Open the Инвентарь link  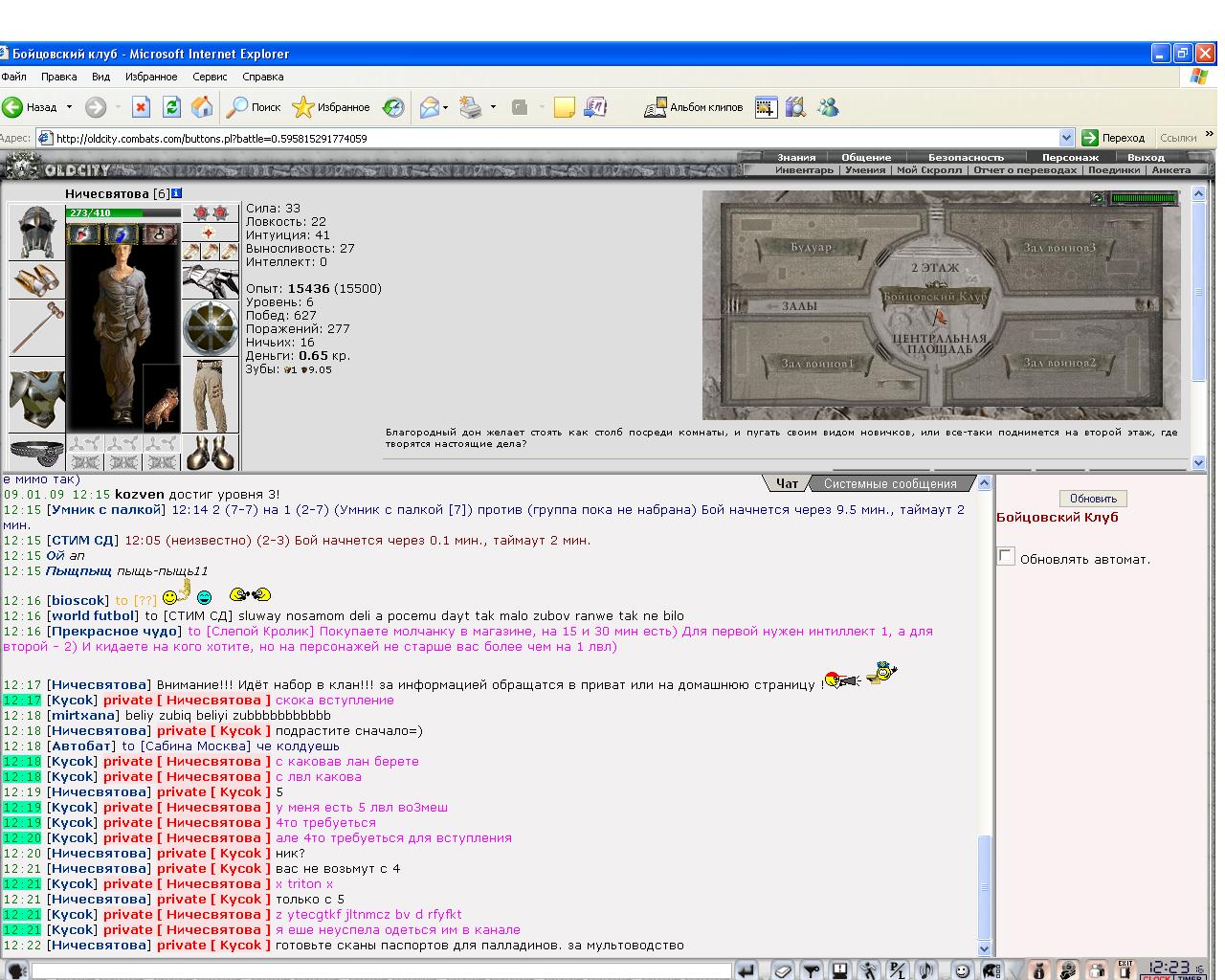click(x=804, y=169)
